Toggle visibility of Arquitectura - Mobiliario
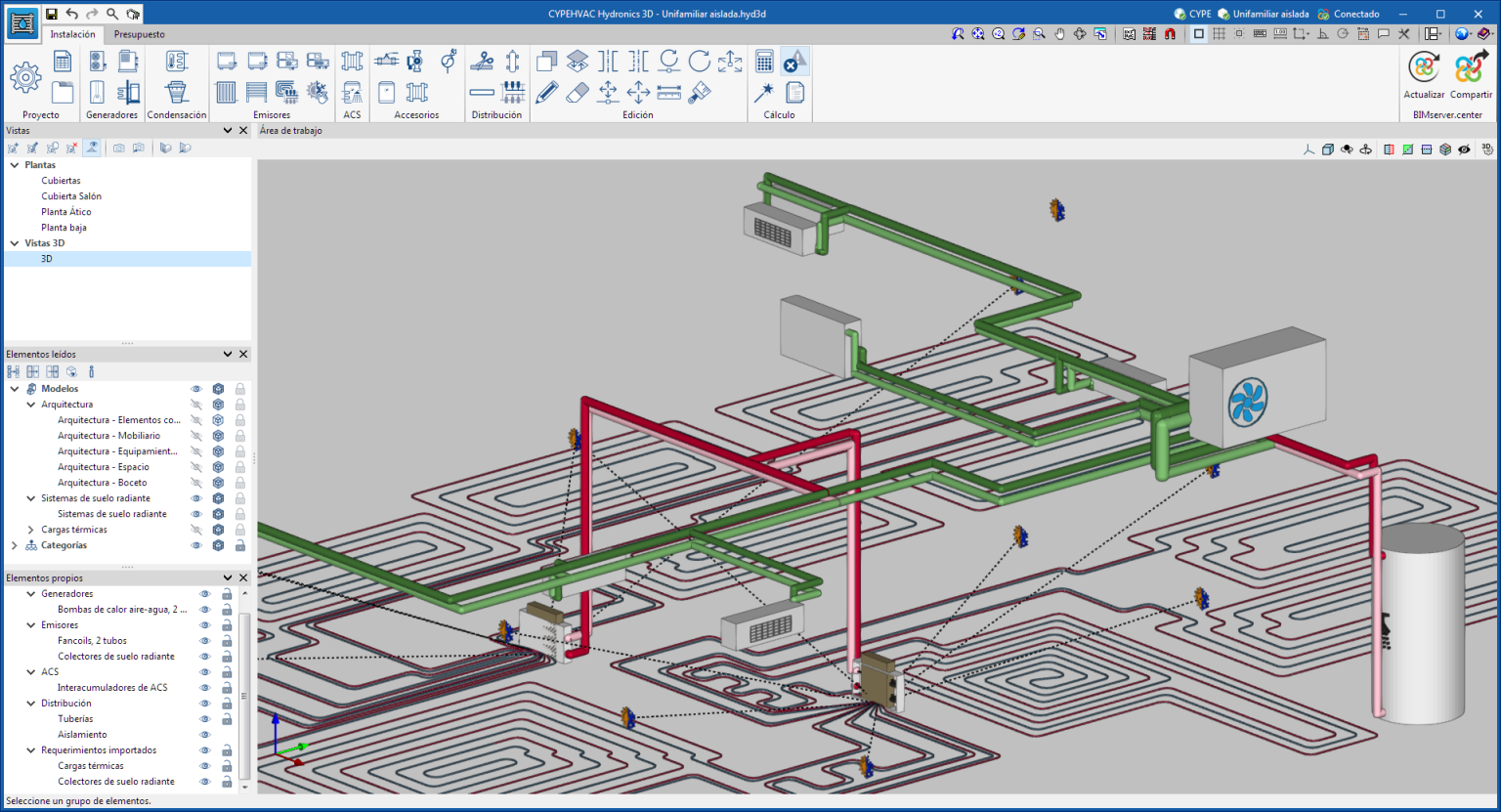Image resolution: width=1501 pixels, height=812 pixels. pos(196,436)
